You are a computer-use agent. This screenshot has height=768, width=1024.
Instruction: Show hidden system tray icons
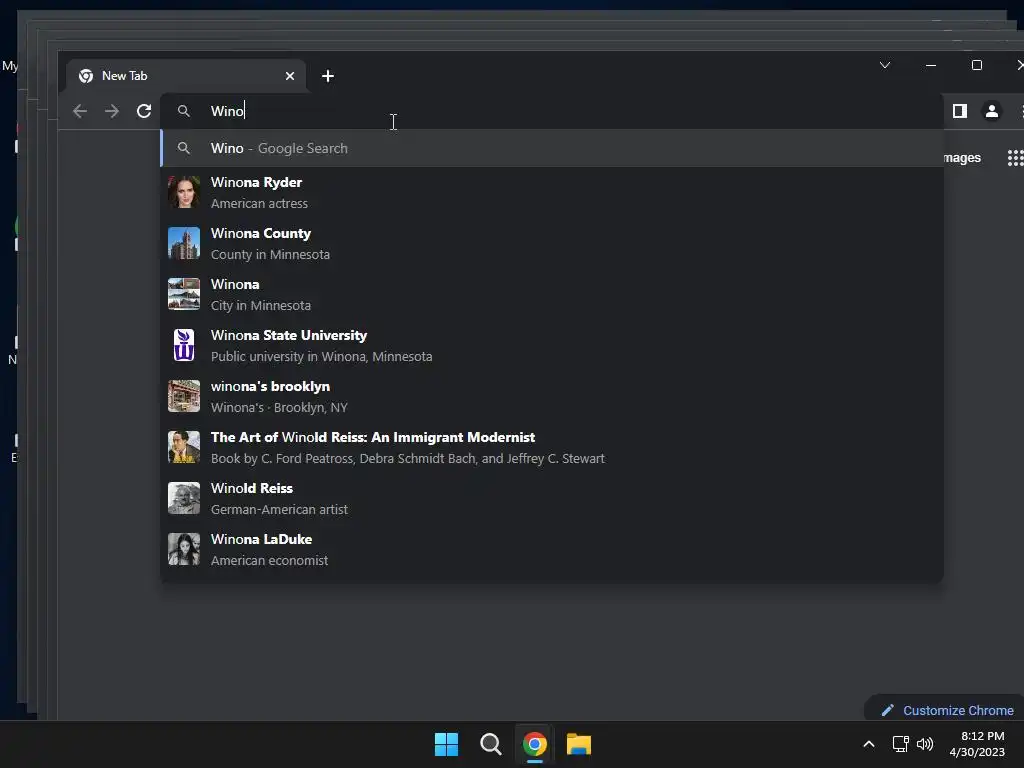[x=869, y=744]
